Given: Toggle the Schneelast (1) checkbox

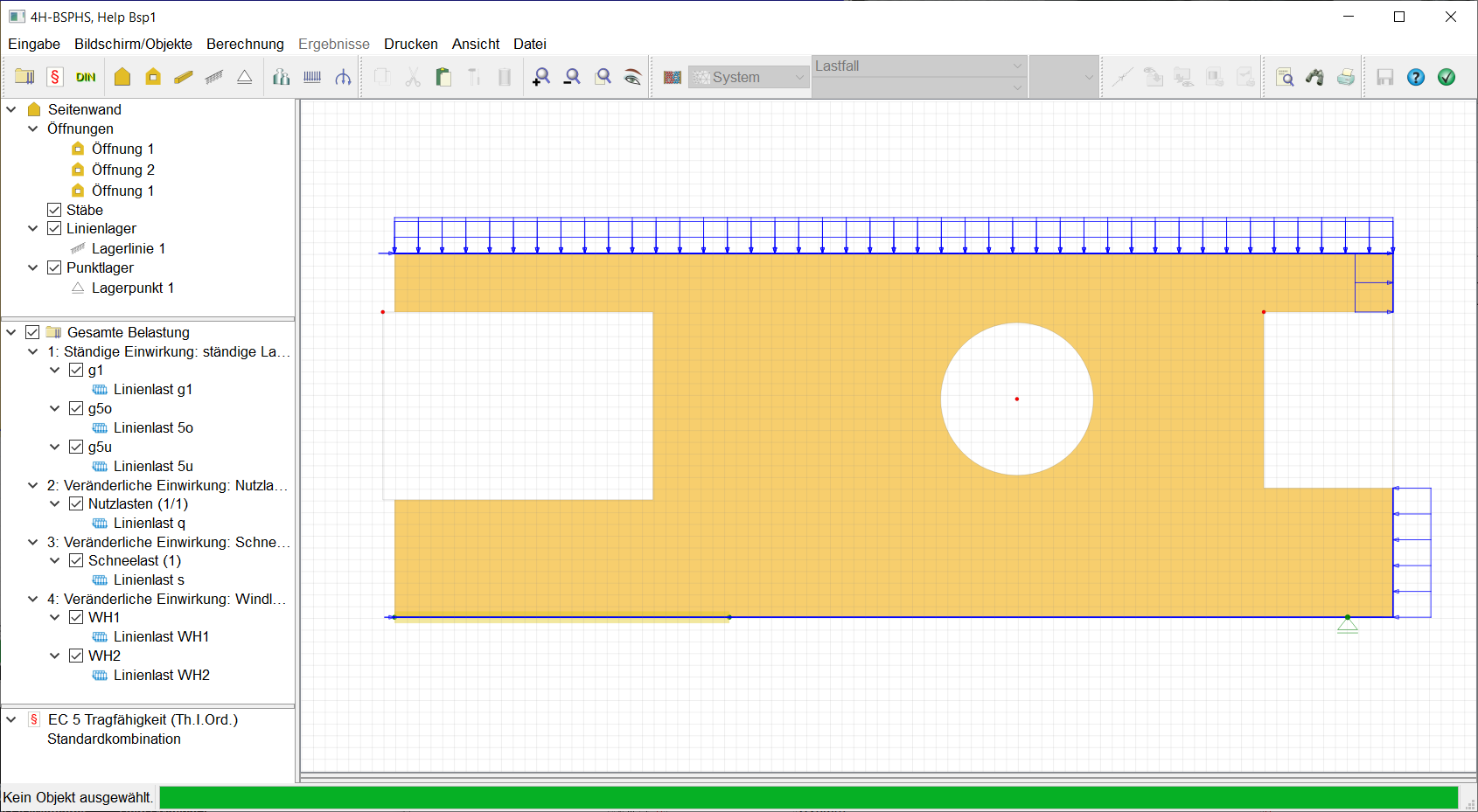Looking at the screenshot, I should (76, 560).
